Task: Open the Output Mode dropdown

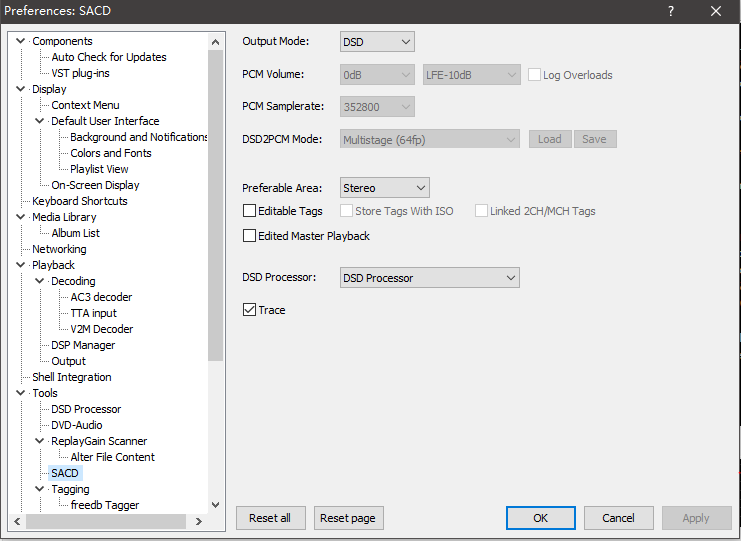Action: 377,42
